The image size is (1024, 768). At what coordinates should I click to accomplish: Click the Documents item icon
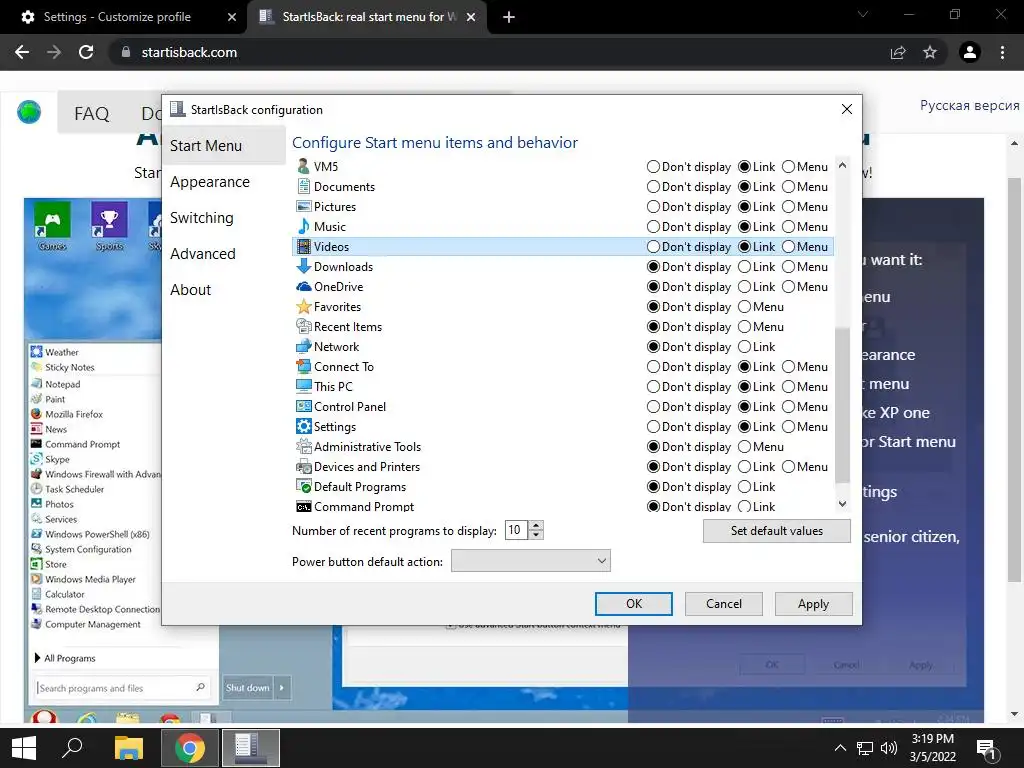click(x=303, y=187)
